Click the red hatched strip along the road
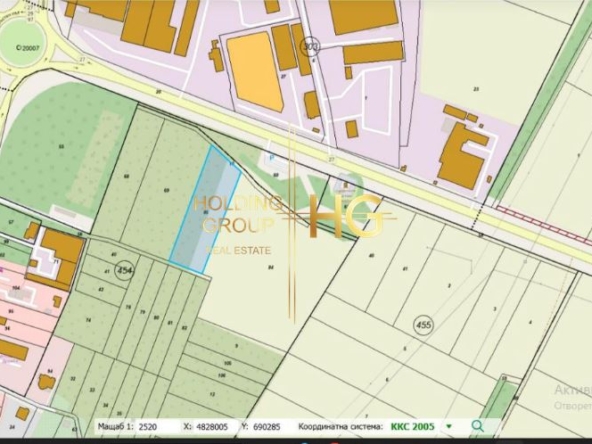Image resolution: width=592 pixels, height=444 pixels. 544,224
